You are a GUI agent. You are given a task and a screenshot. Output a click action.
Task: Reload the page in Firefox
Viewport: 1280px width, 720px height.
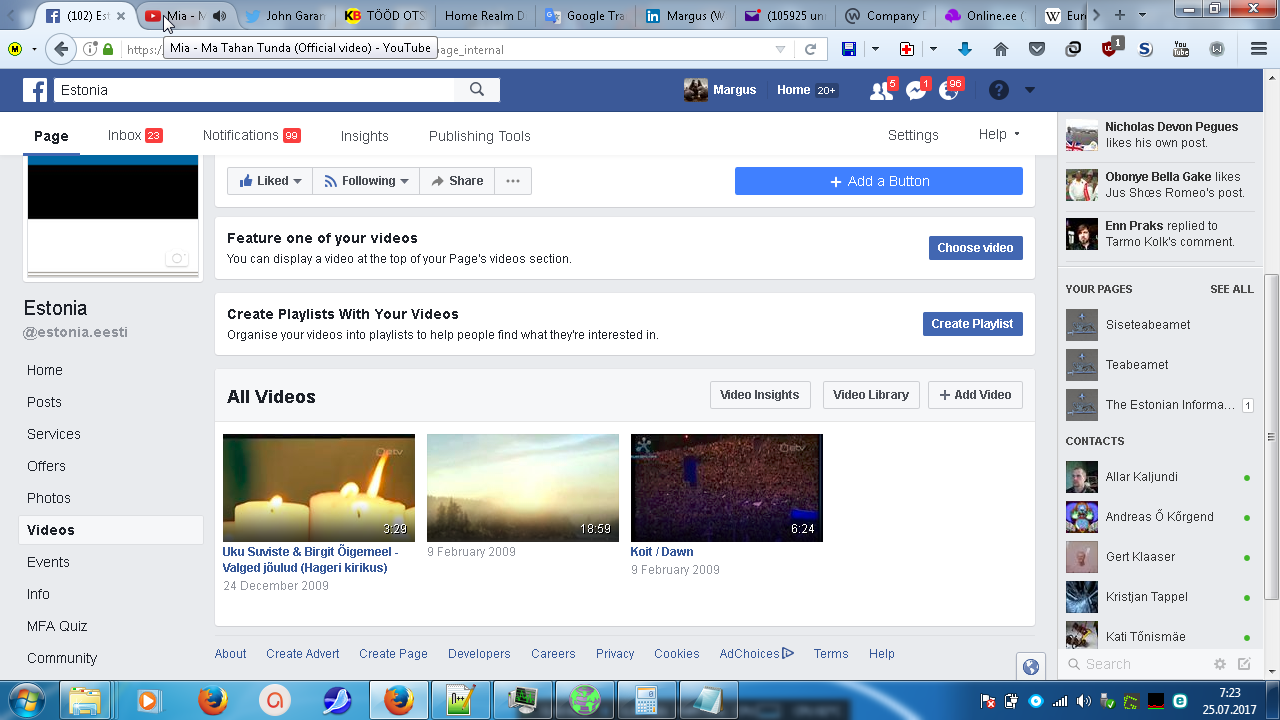tap(811, 49)
